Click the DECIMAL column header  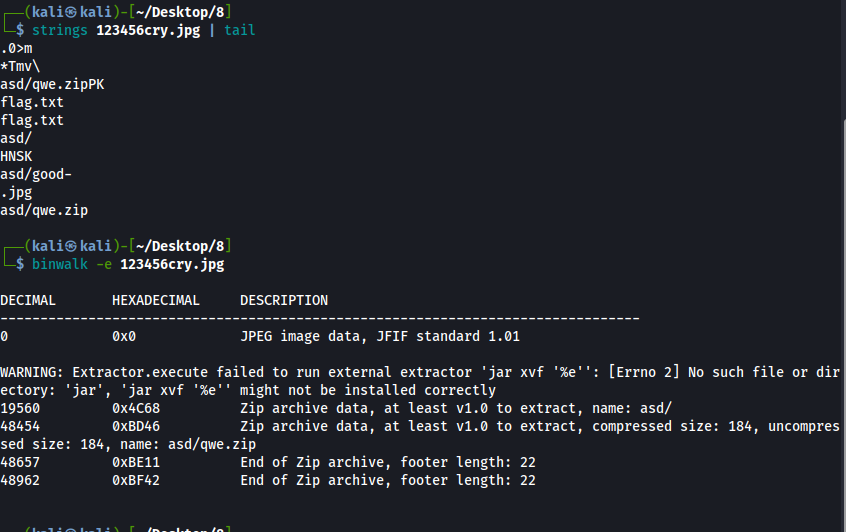click(28, 301)
